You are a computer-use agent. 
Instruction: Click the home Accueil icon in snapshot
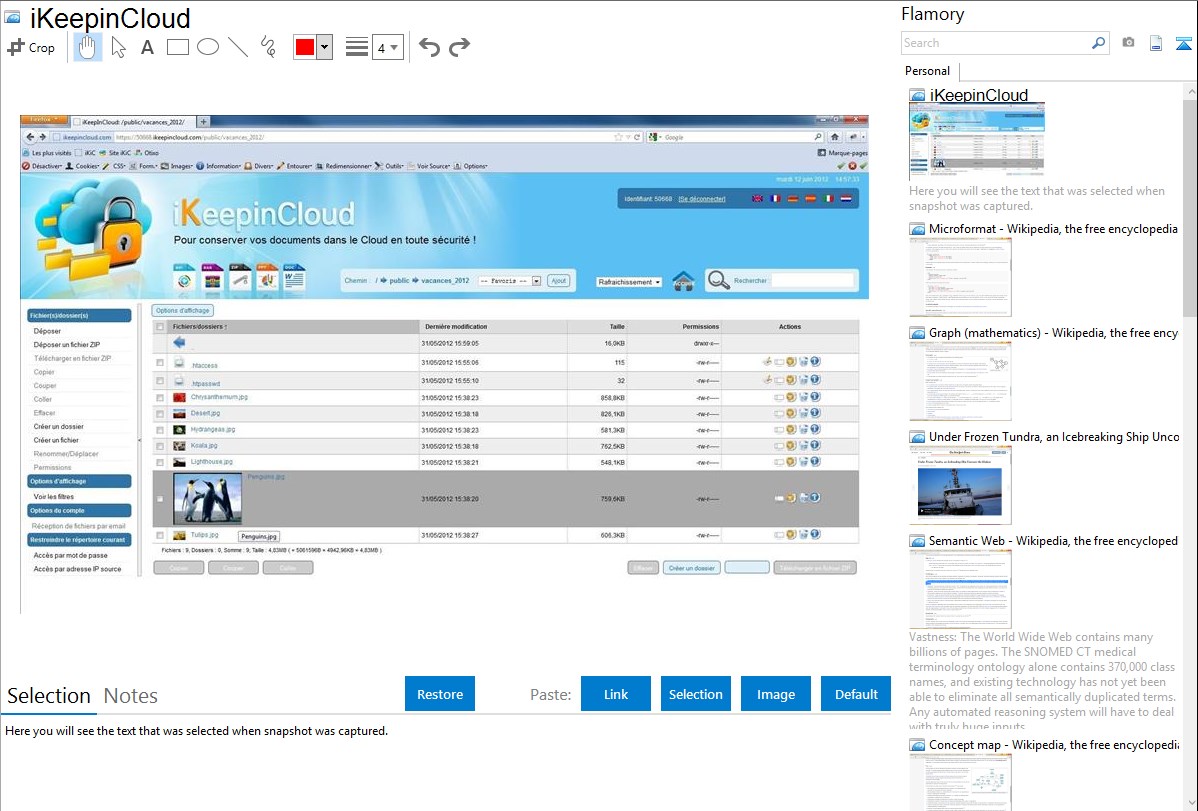point(683,281)
